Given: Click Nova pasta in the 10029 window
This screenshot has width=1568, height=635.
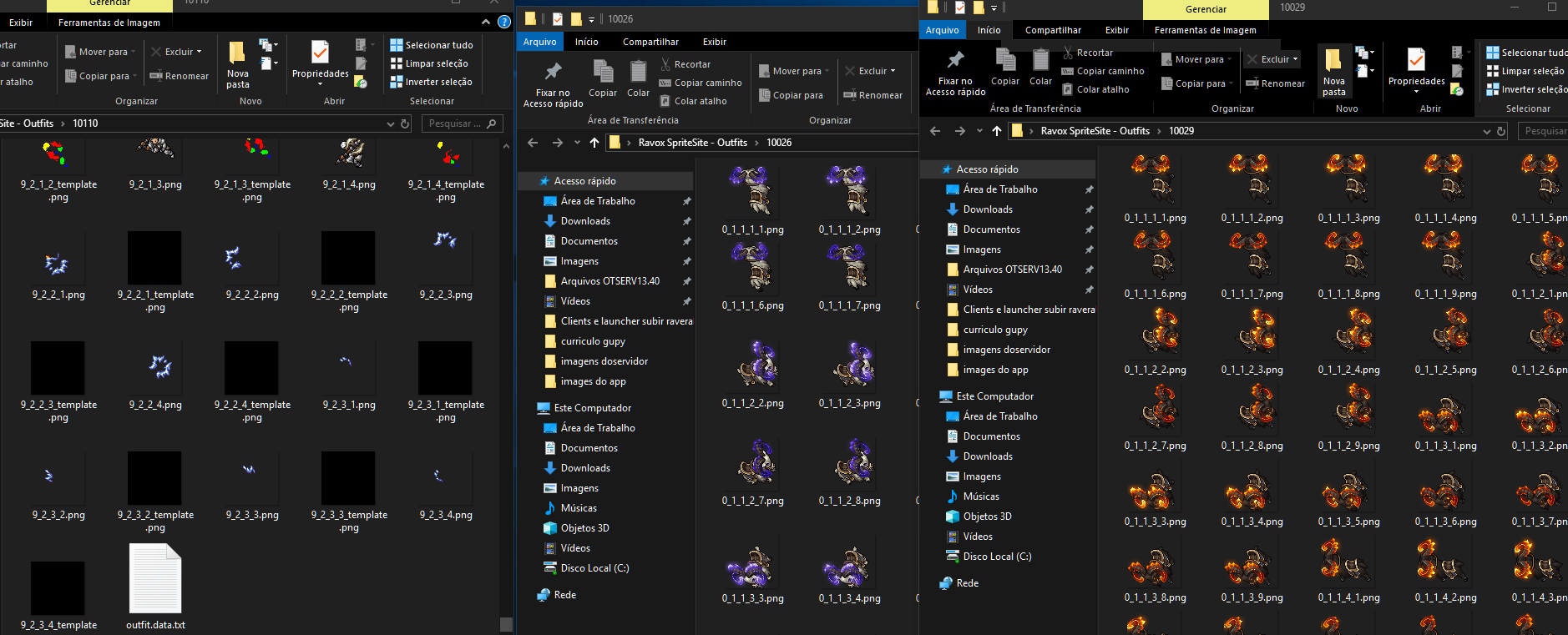Looking at the screenshot, I should pos(1334,73).
